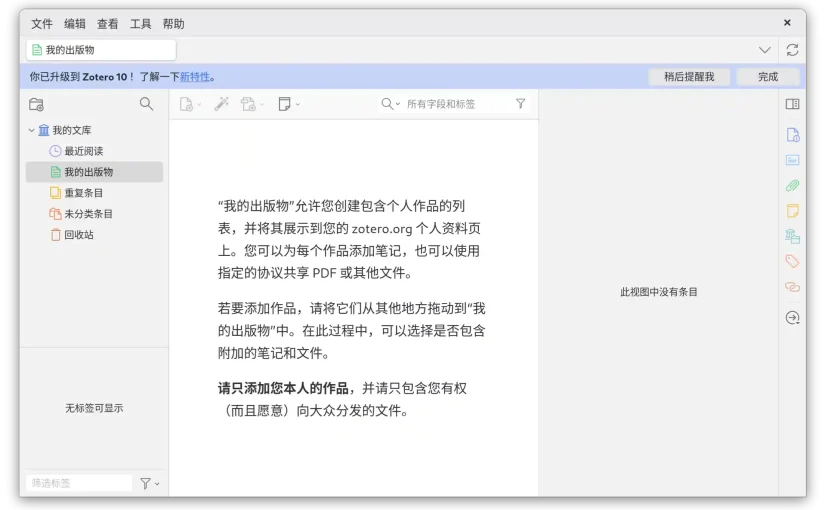
Task: Jump to the Related section icon
Action: [x=792, y=287]
